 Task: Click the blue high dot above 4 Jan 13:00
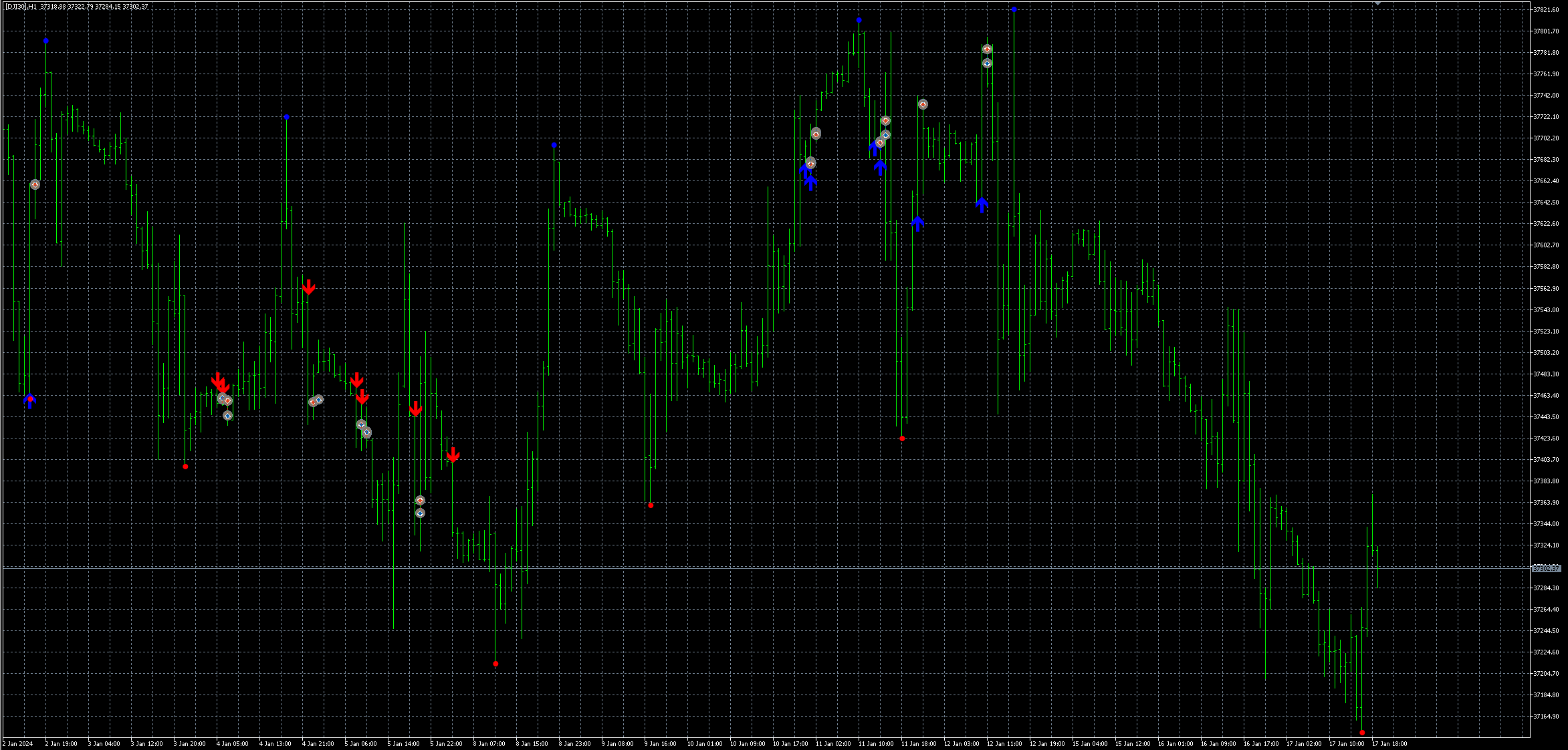pyautogui.click(x=287, y=117)
